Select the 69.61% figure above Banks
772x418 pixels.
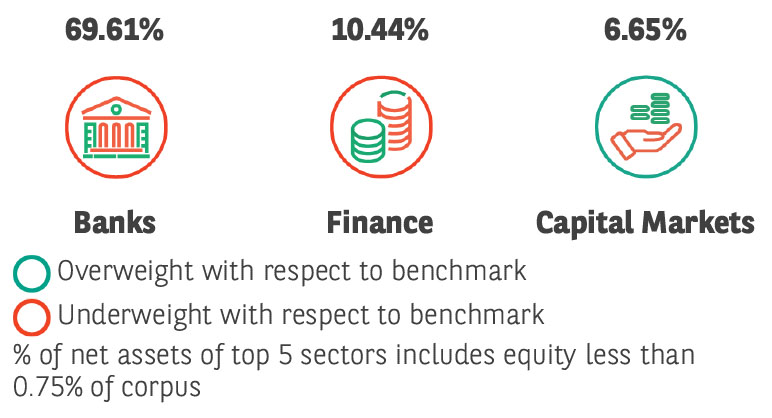tap(113, 28)
